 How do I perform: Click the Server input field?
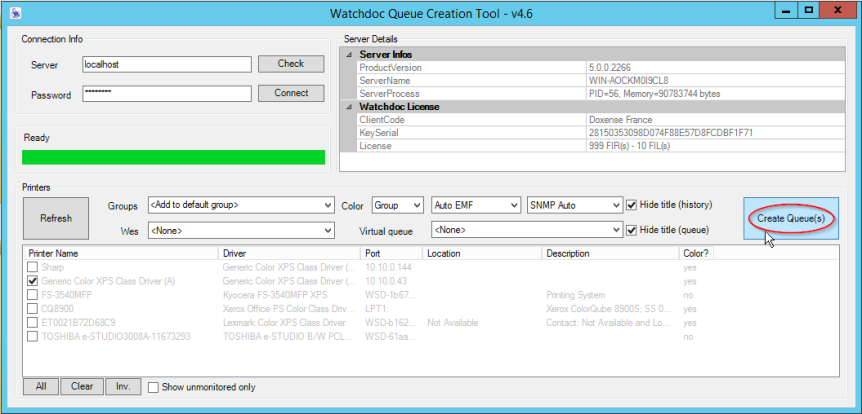(164, 64)
